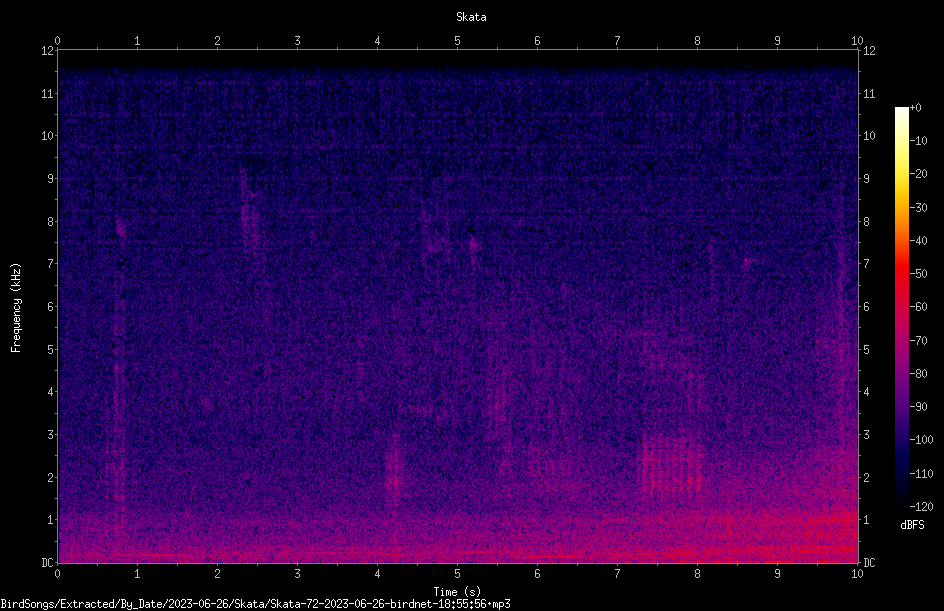Click the "3" tick on the right frequency axis
The image size is (944, 611).
866,435
